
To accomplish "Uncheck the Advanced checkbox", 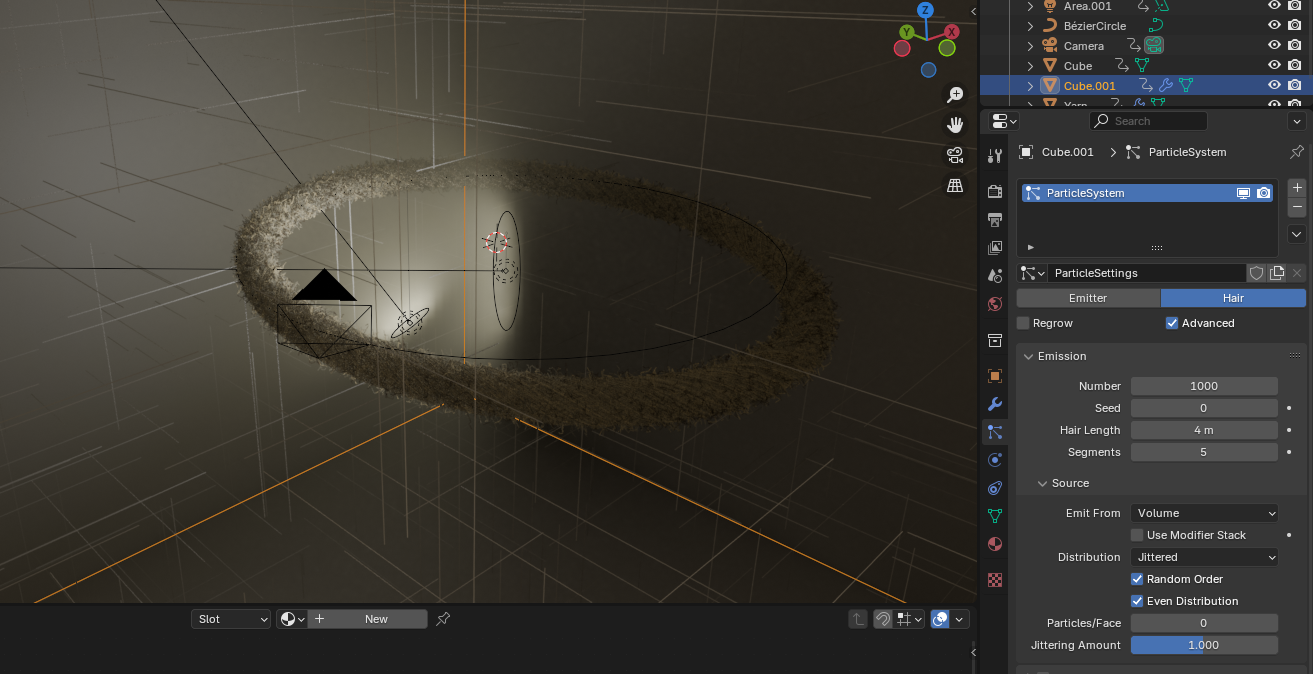I will tap(1172, 323).
